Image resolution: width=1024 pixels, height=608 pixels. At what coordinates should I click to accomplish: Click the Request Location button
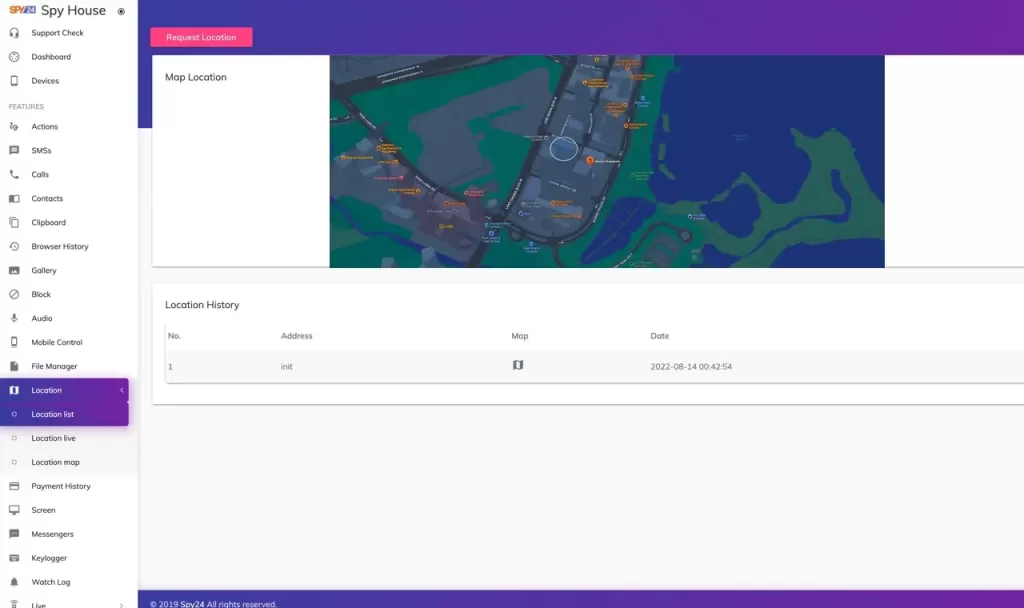pyautogui.click(x=201, y=37)
